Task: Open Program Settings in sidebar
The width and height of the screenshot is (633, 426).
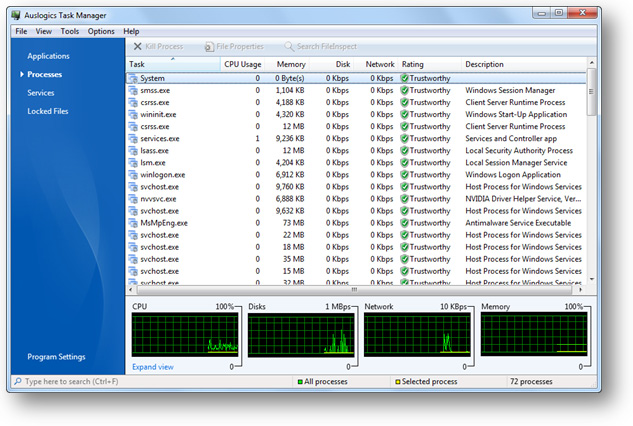Action: click(x=56, y=357)
